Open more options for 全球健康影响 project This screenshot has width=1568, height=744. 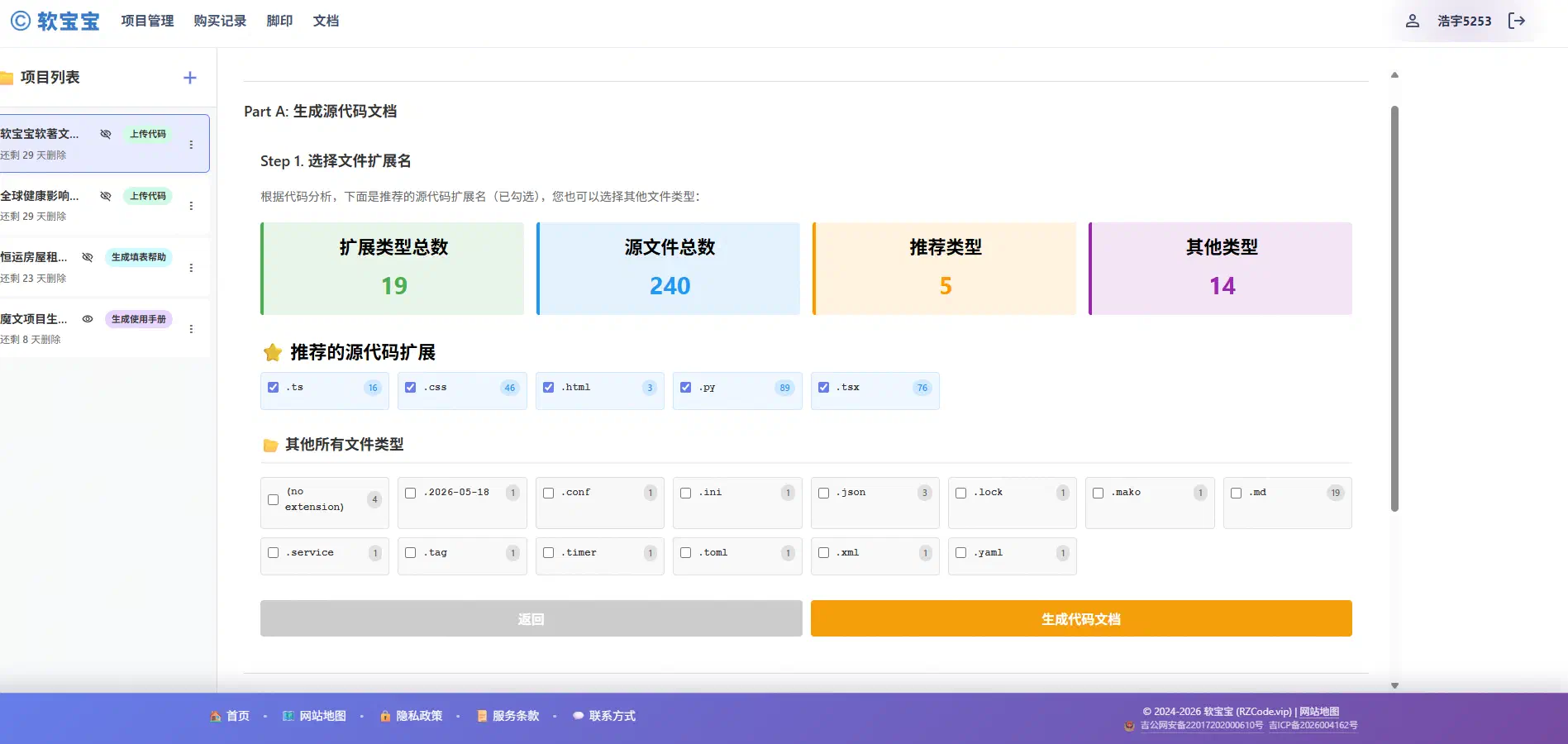(x=191, y=206)
